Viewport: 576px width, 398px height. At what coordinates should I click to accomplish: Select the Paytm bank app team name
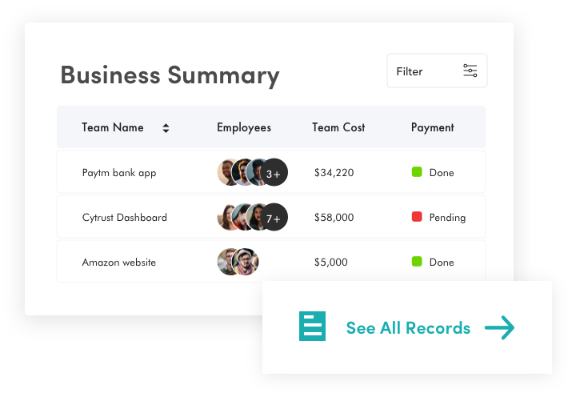click(x=119, y=173)
